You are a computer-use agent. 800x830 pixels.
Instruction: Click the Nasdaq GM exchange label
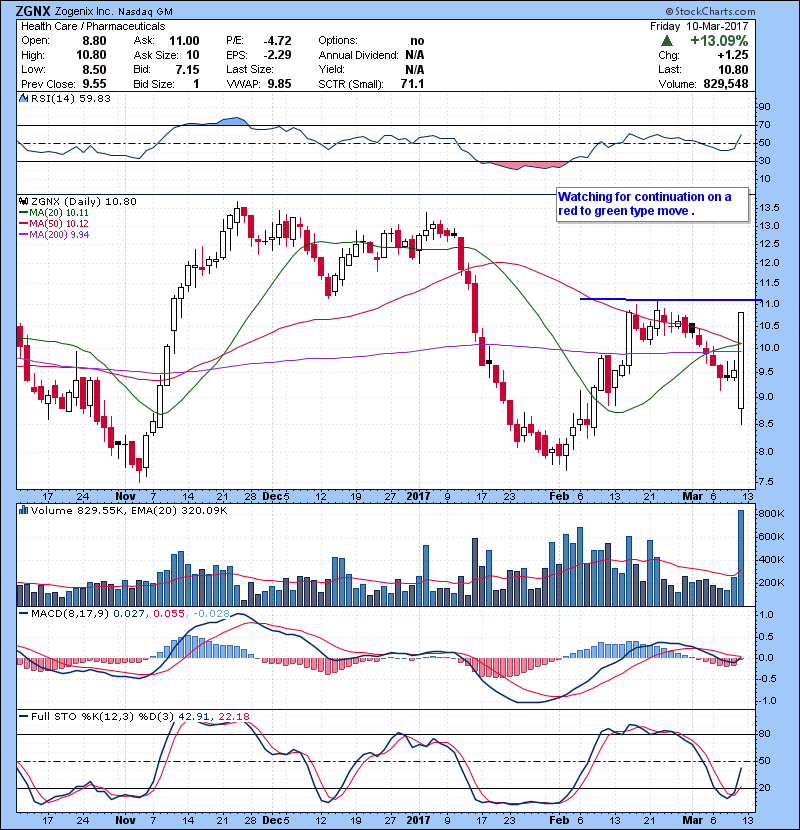click(x=146, y=12)
